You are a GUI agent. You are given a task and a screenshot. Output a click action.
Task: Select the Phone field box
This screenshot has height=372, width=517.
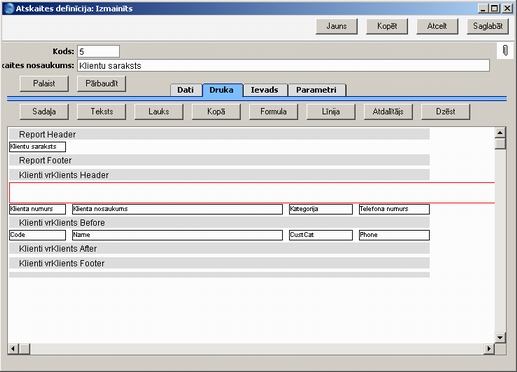pyautogui.click(x=394, y=235)
